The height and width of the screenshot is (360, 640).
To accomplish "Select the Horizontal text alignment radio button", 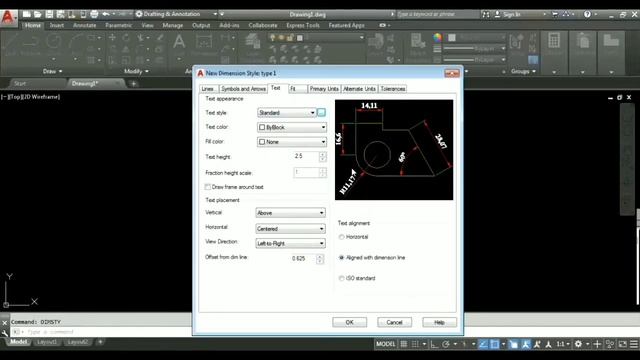I will (x=341, y=237).
